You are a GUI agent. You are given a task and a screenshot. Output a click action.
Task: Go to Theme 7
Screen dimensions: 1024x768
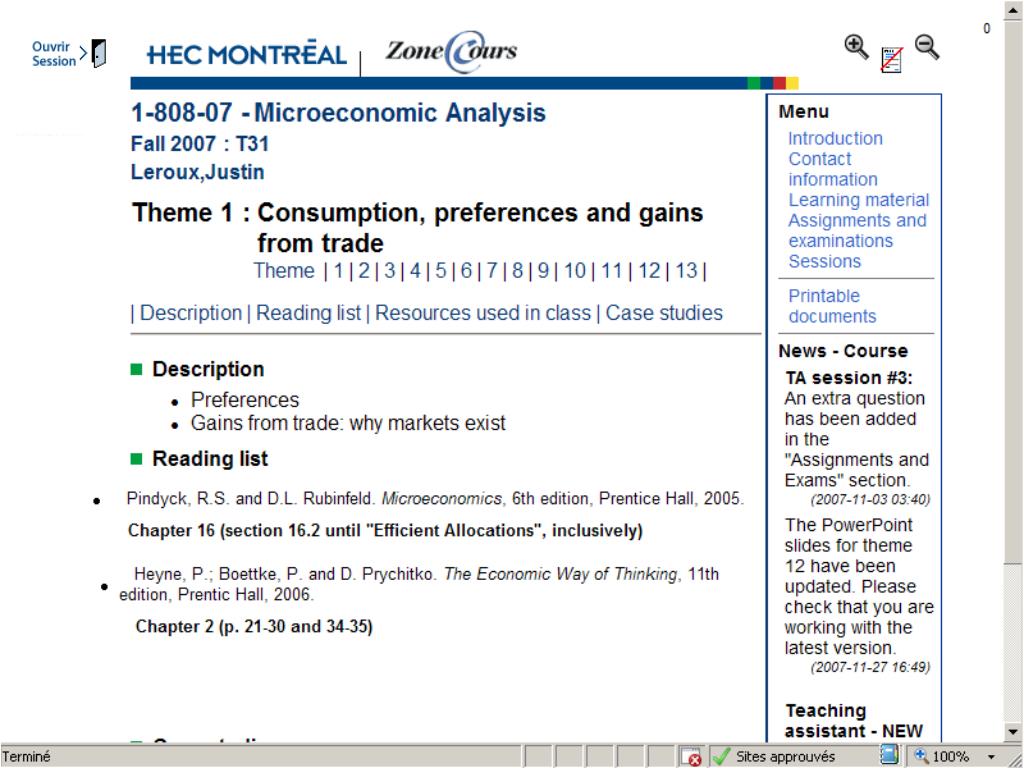click(492, 270)
